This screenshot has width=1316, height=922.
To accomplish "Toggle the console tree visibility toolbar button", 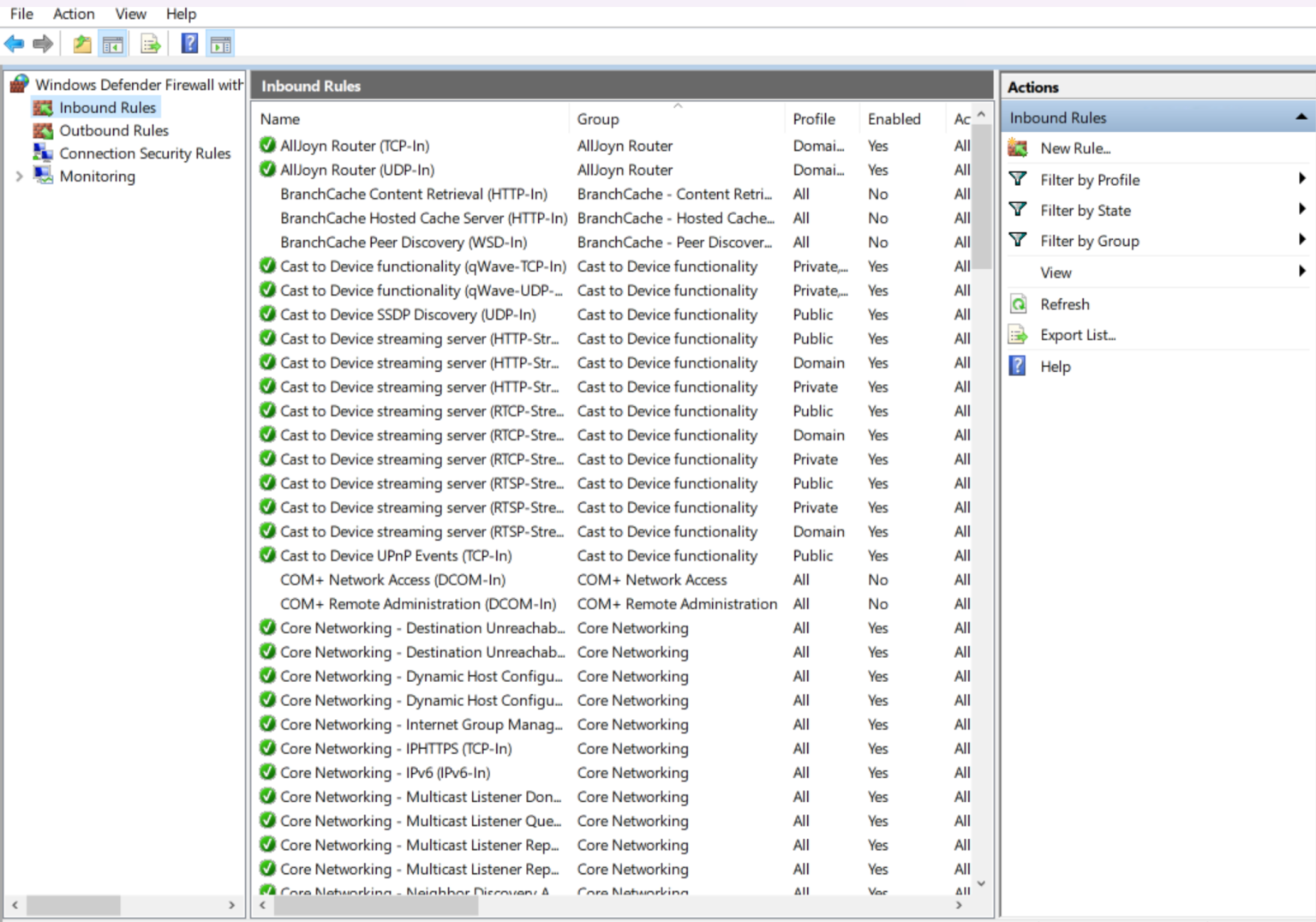I will tap(112, 43).
